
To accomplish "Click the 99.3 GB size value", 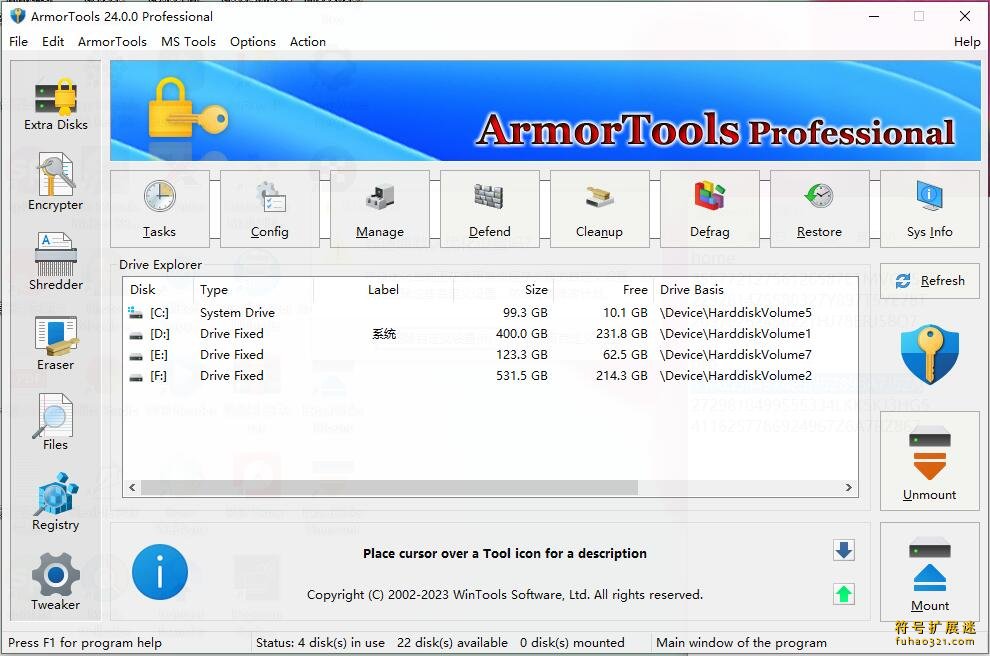I will point(525,313).
